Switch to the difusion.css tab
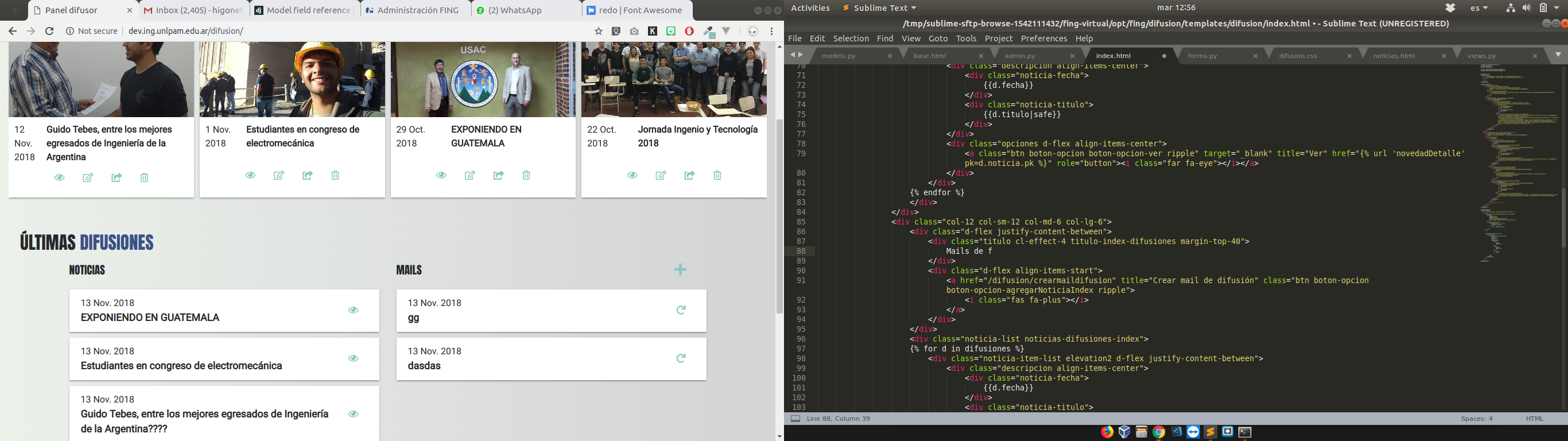Screen dimensions: 1568x441 tap(1298, 56)
